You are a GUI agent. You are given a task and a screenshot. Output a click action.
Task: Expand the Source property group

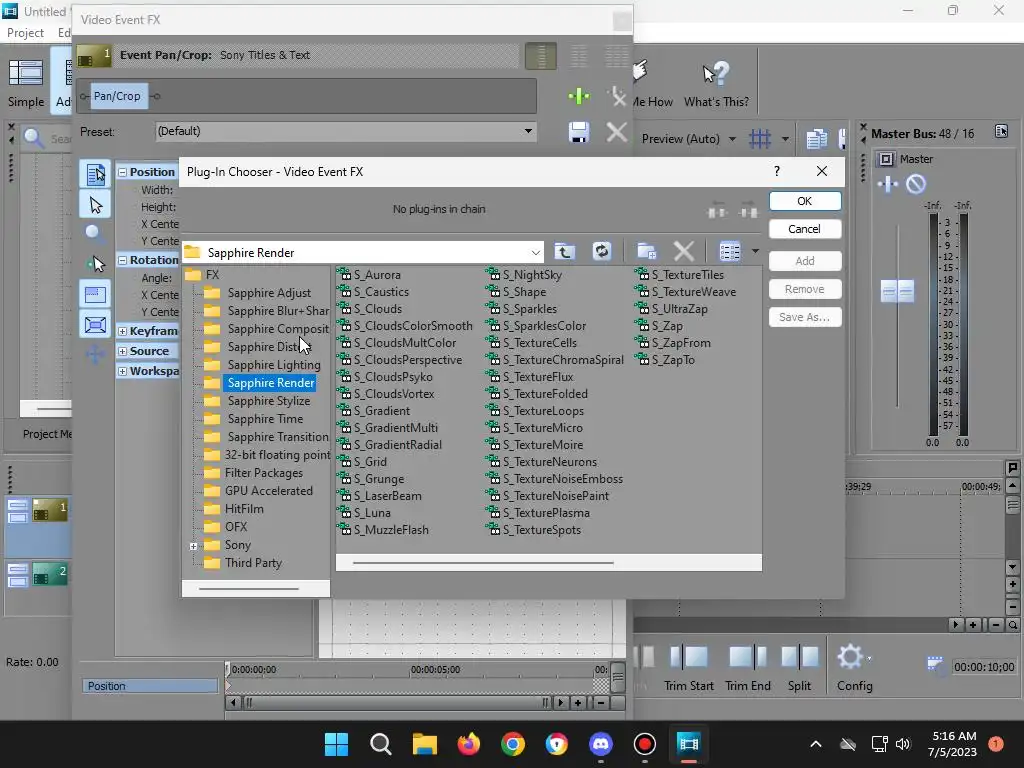pyautogui.click(x=122, y=351)
